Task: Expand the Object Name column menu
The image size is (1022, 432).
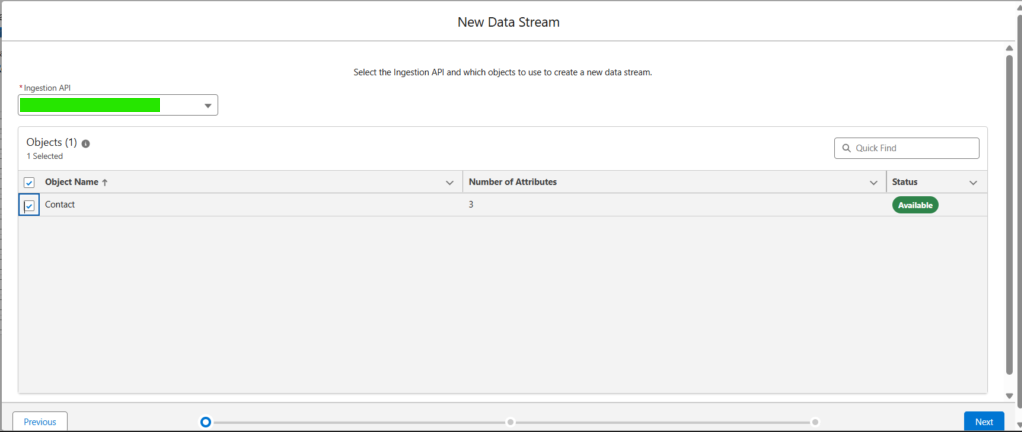Action: (449, 183)
